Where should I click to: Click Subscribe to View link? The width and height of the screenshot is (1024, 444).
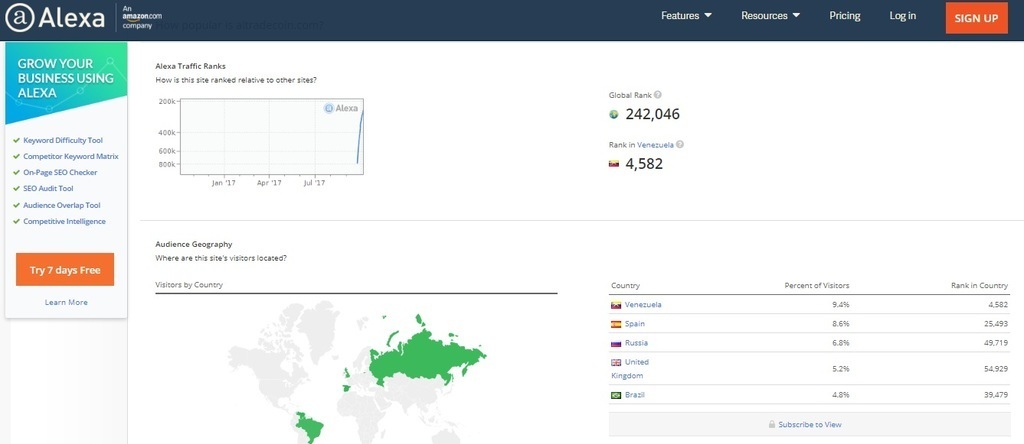810,424
